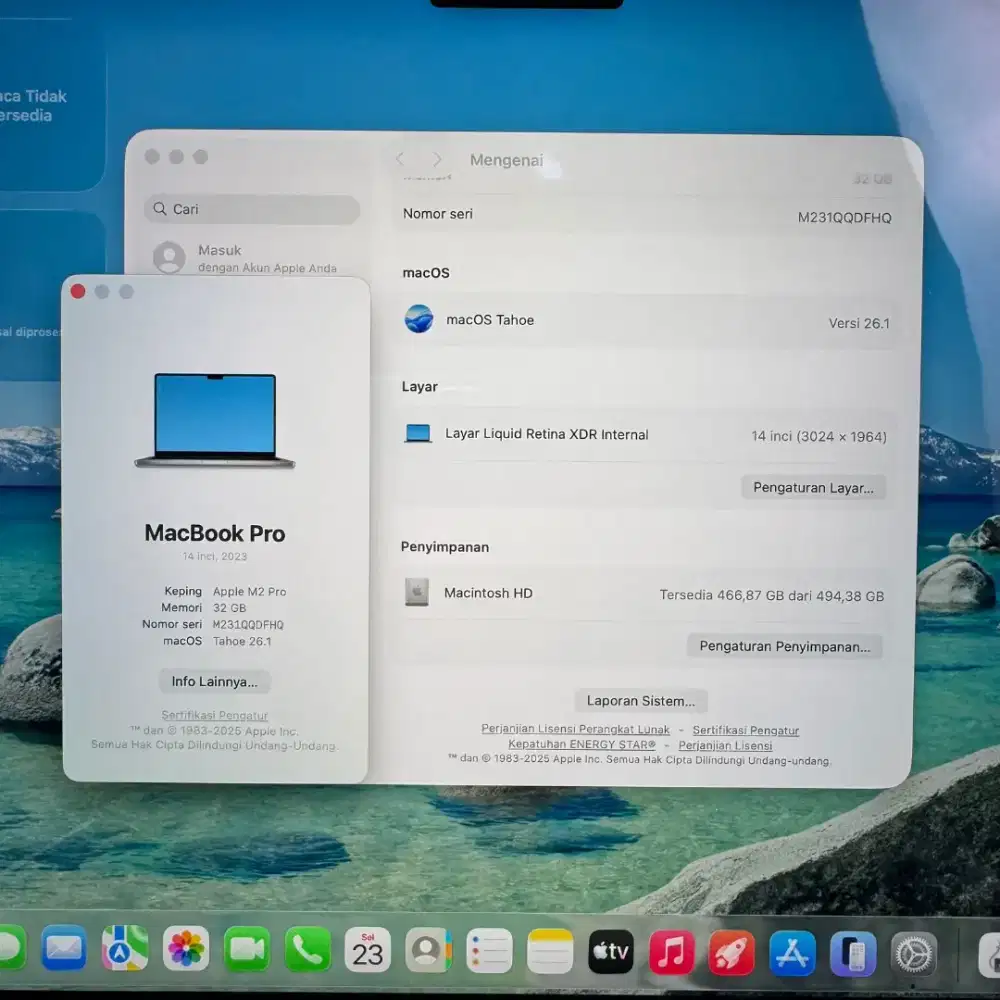Click the account avatar beside Masuk

(169, 257)
